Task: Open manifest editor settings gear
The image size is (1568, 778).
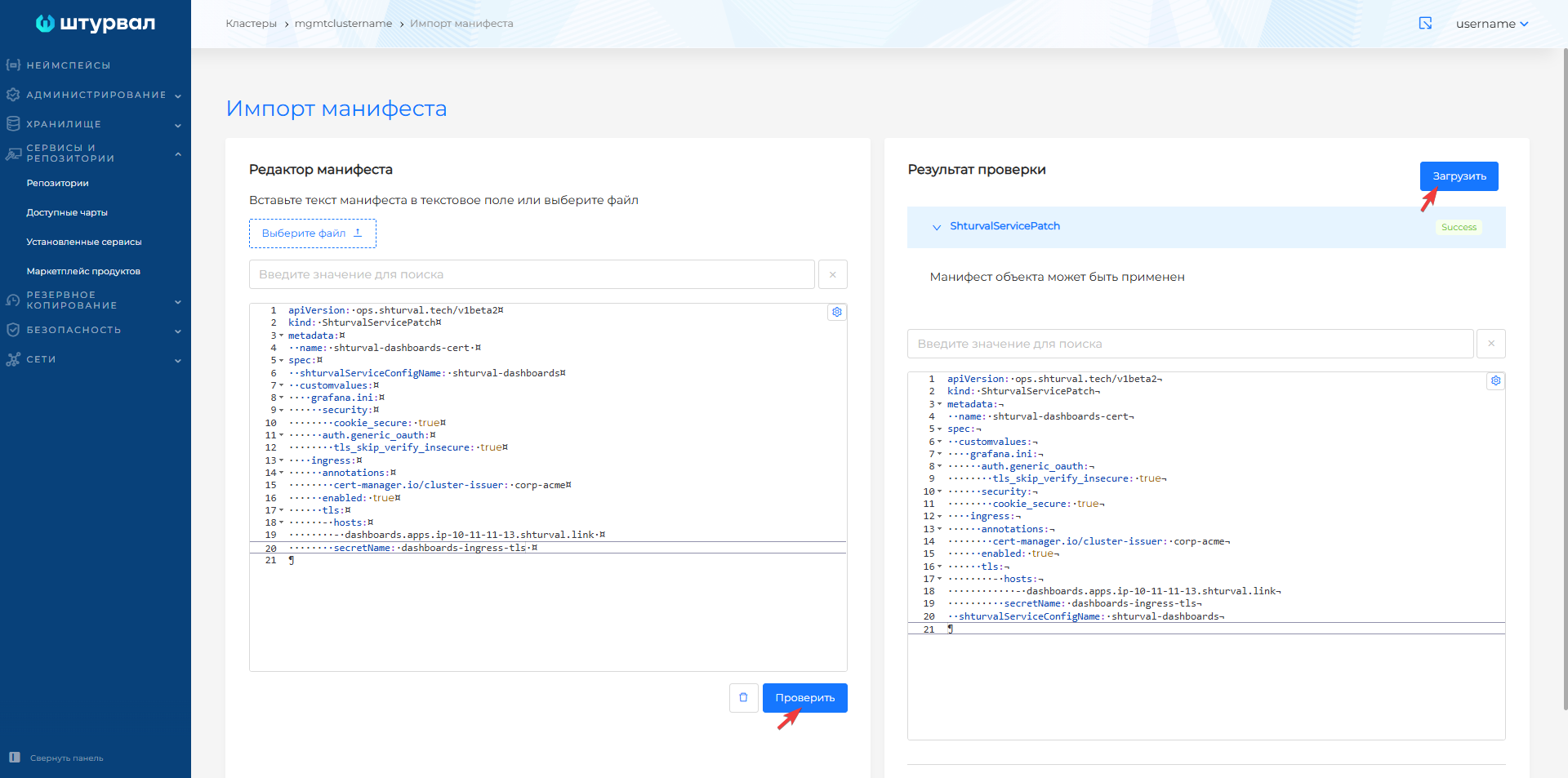Action: 837,312
